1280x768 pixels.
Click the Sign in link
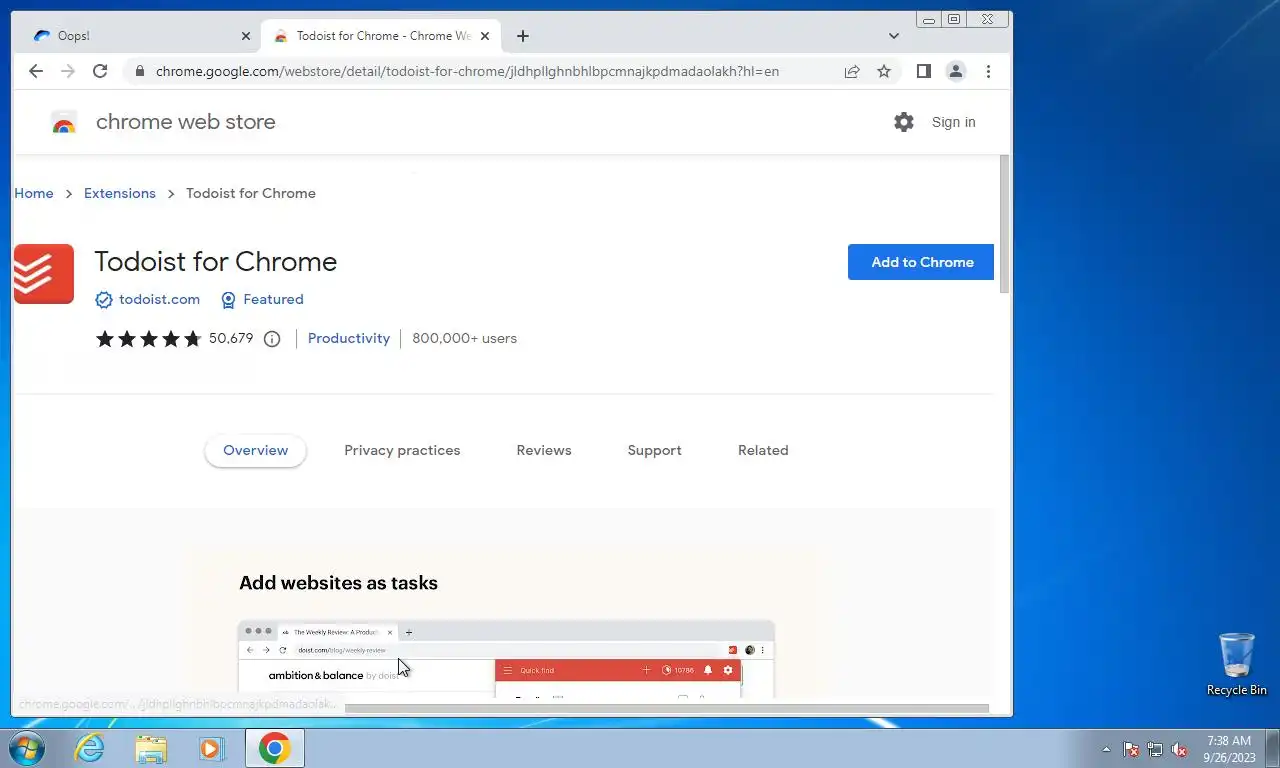click(x=953, y=122)
